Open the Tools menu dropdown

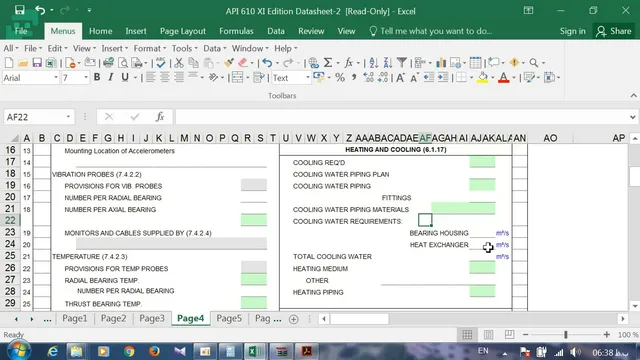(184, 48)
